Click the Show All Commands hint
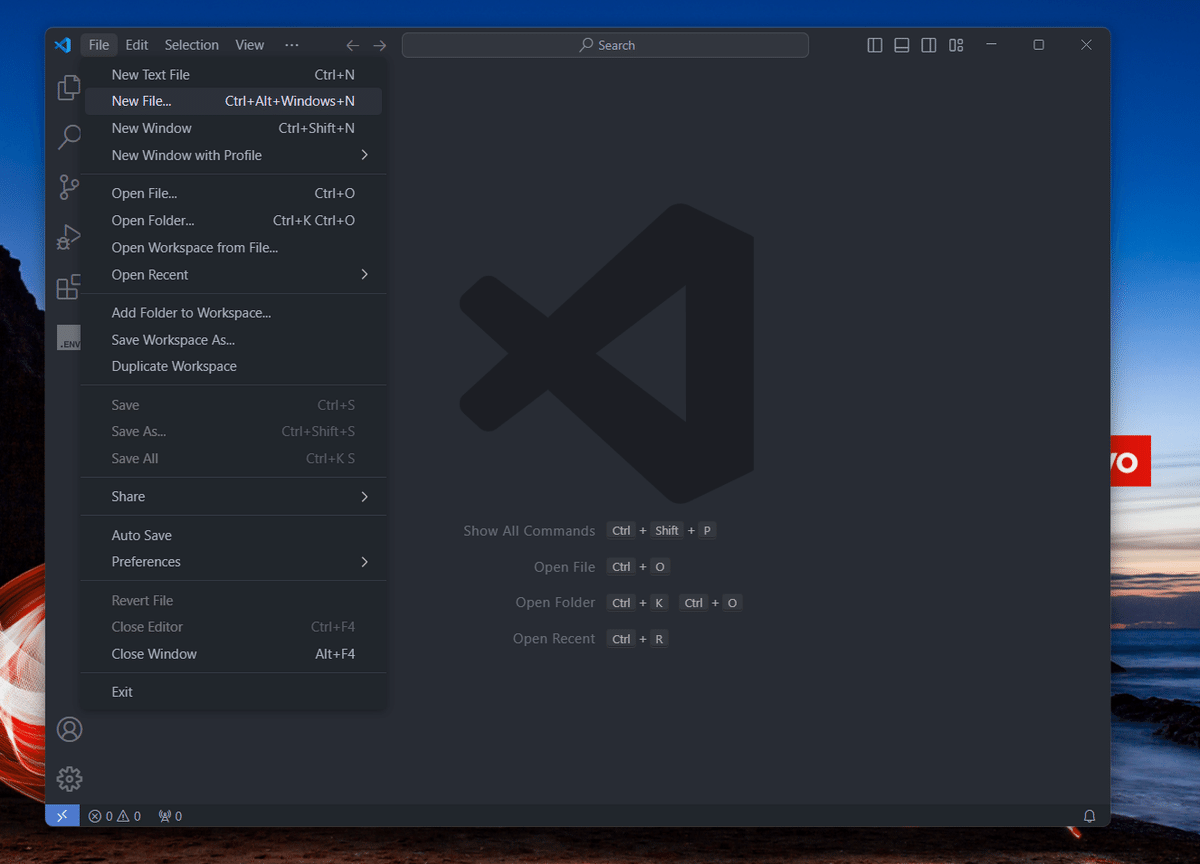The height and width of the screenshot is (864, 1200). click(x=529, y=531)
